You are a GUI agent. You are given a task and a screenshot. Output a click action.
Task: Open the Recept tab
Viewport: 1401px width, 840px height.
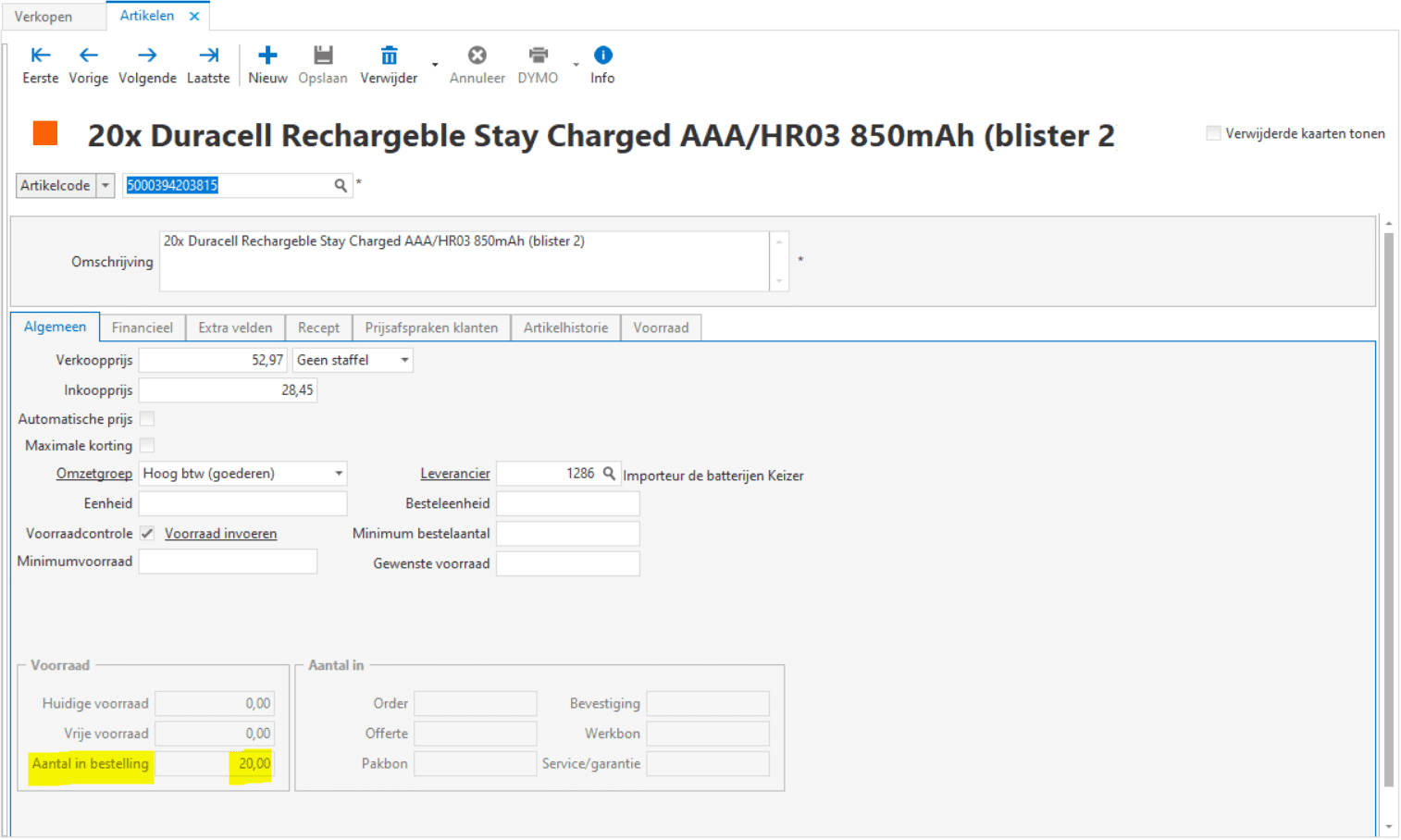pyautogui.click(x=318, y=327)
